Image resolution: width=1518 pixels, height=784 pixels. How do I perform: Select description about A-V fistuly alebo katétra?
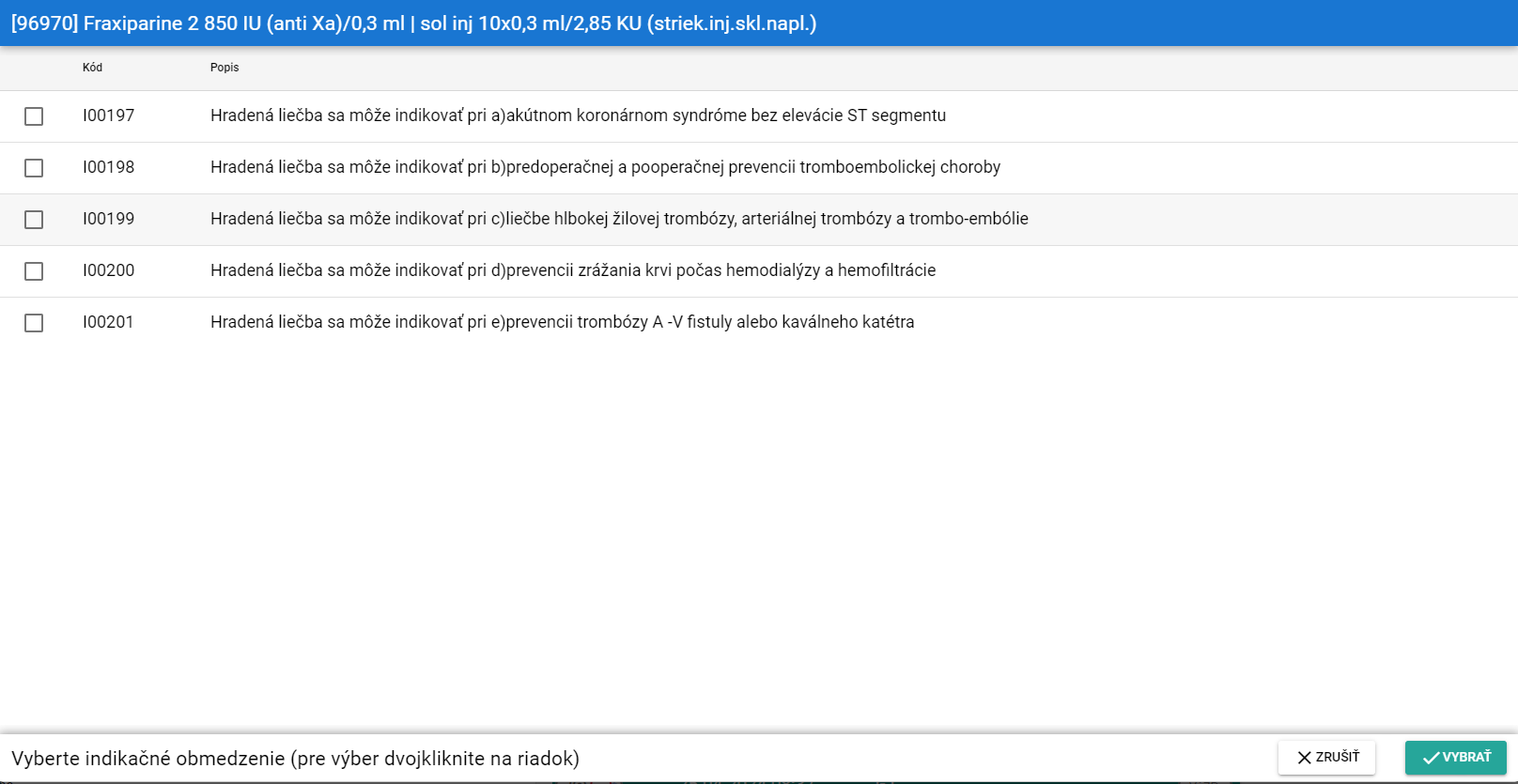pyautogui.click(x=562, y=322)
